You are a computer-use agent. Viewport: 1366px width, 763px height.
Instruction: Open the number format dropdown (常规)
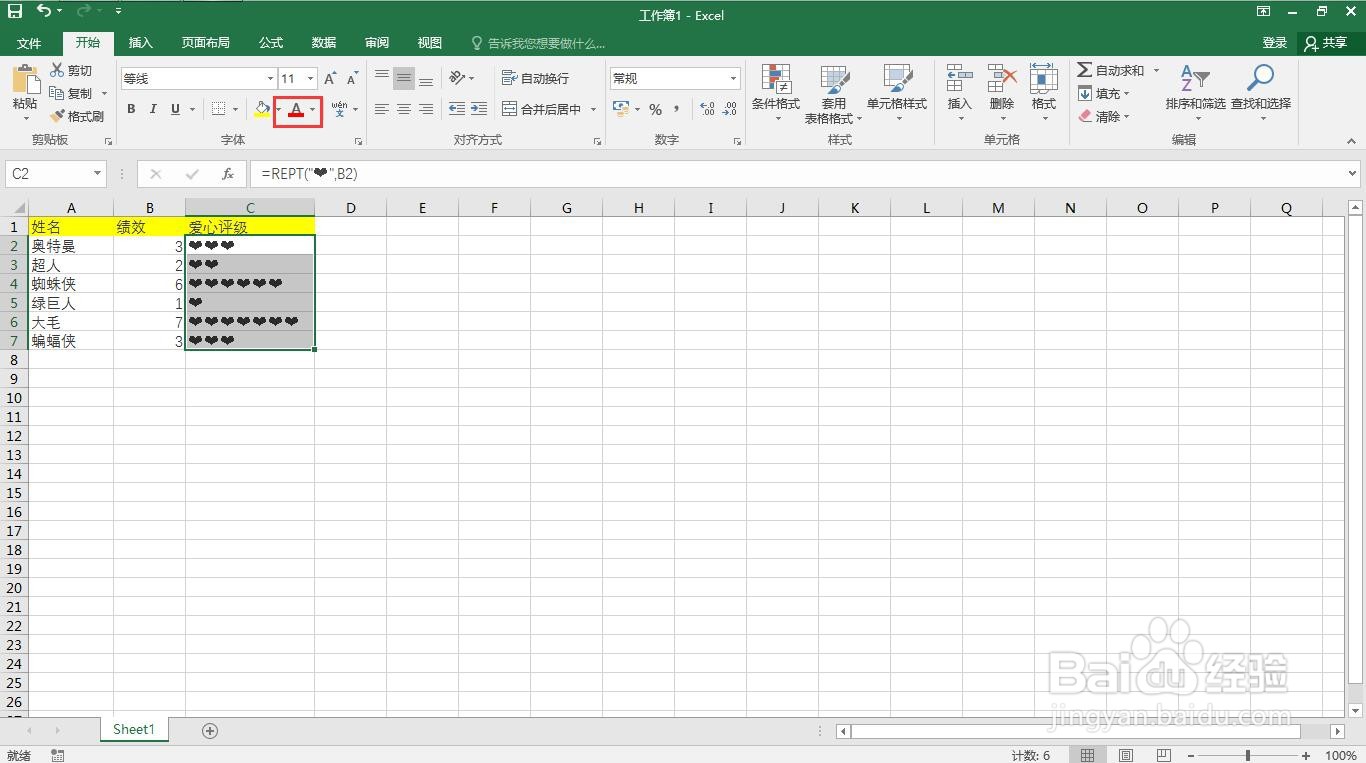tap(733, 78)
